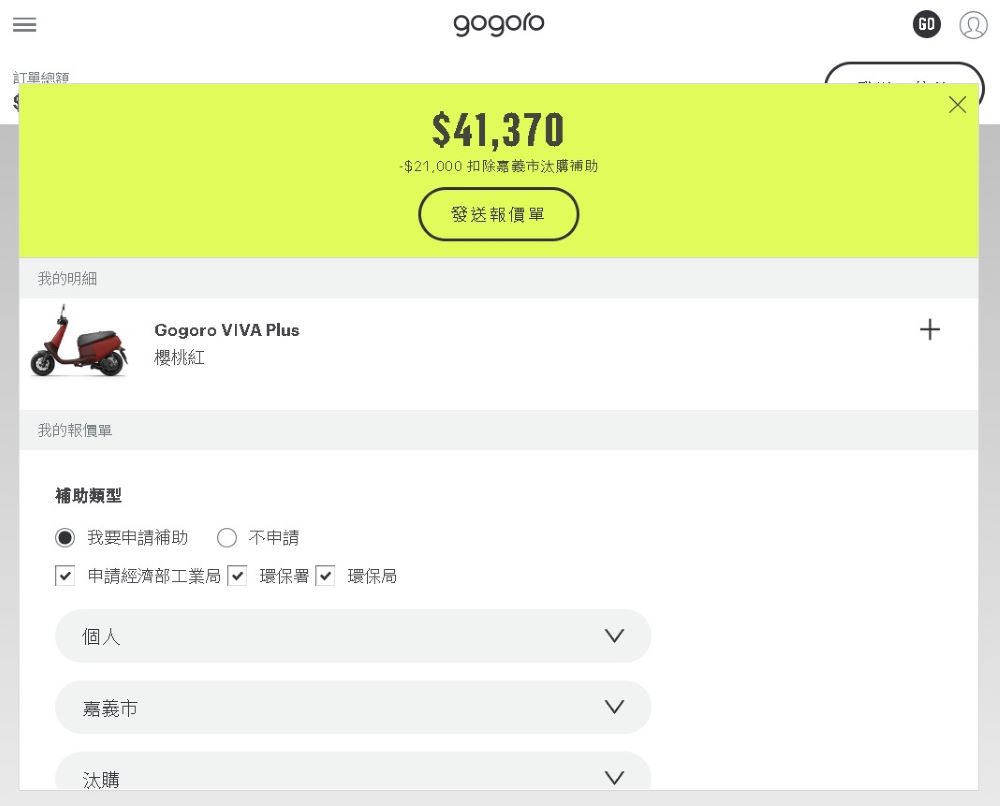
Task: Click the Gogoro logo
Action: [499, 24]
